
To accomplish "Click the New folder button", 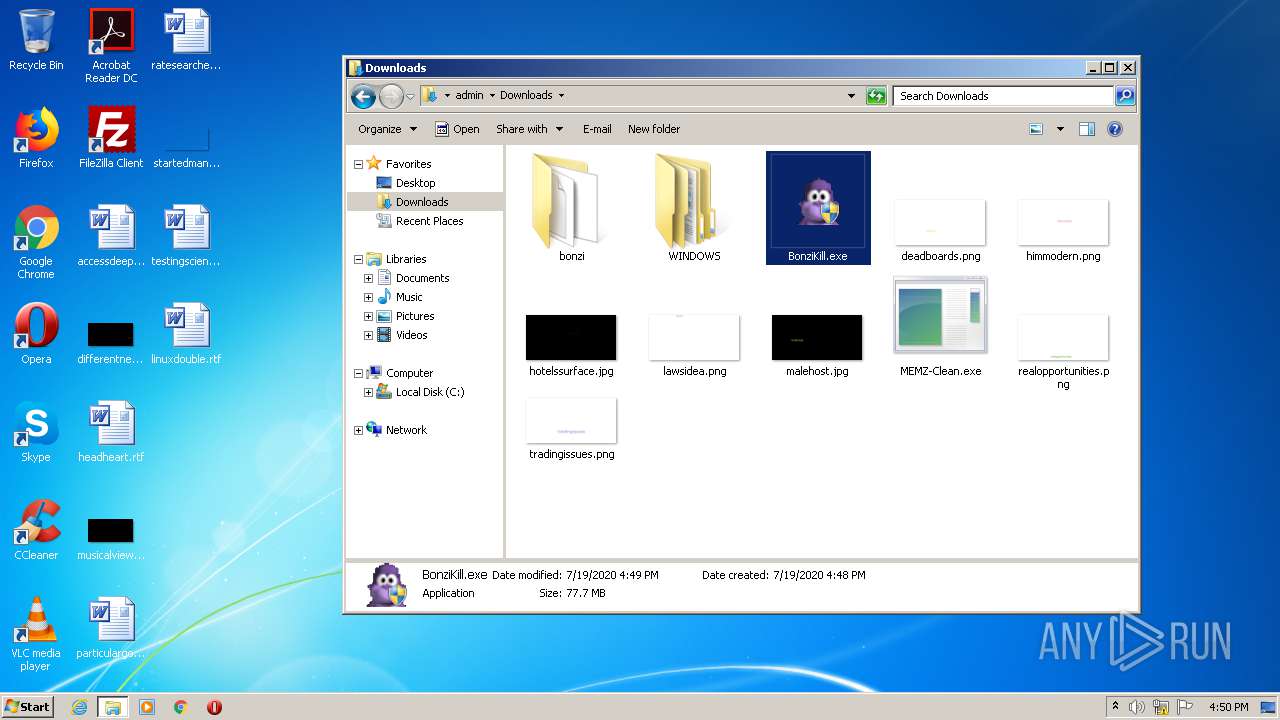I will click(x=654, y=129).
